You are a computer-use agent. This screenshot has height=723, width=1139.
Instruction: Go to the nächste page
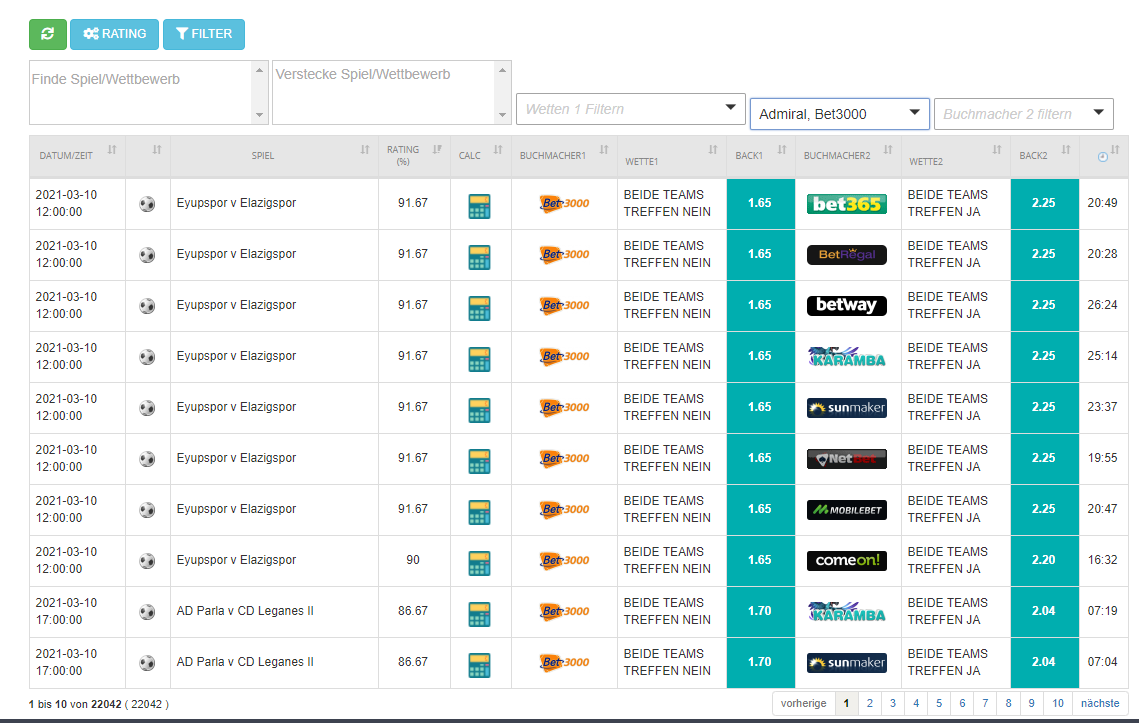pyautogui.click(x=1101, y=703)
